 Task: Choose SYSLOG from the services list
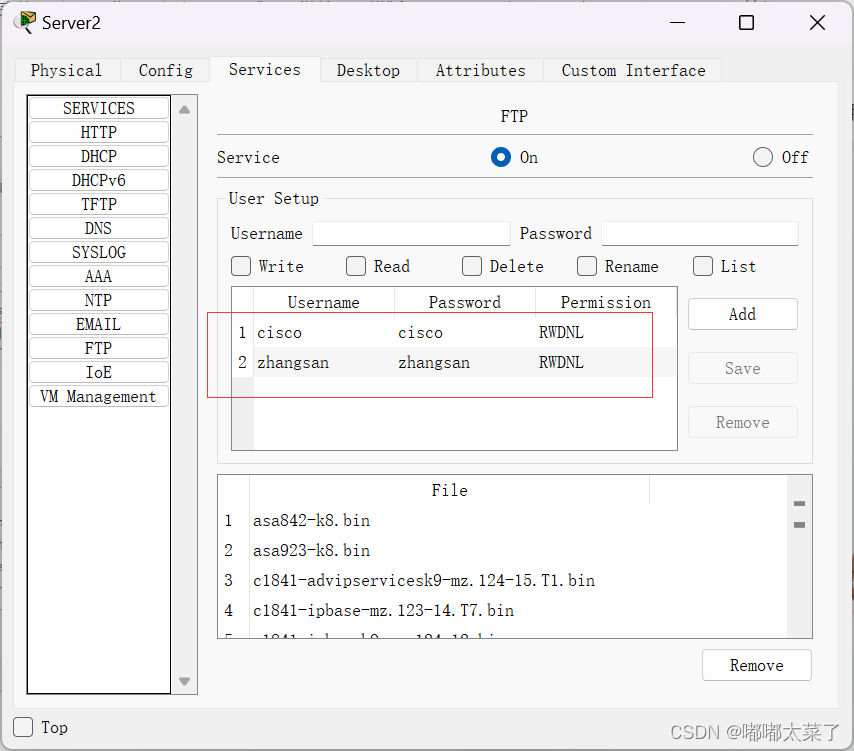(99, 252)
